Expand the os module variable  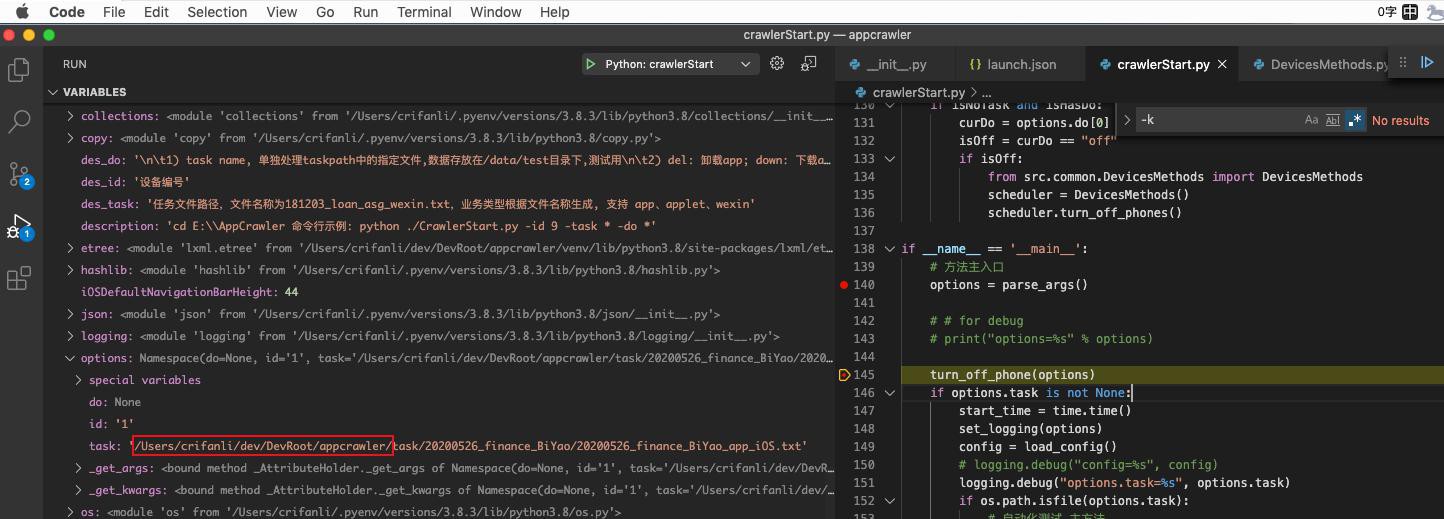[71, 512]
